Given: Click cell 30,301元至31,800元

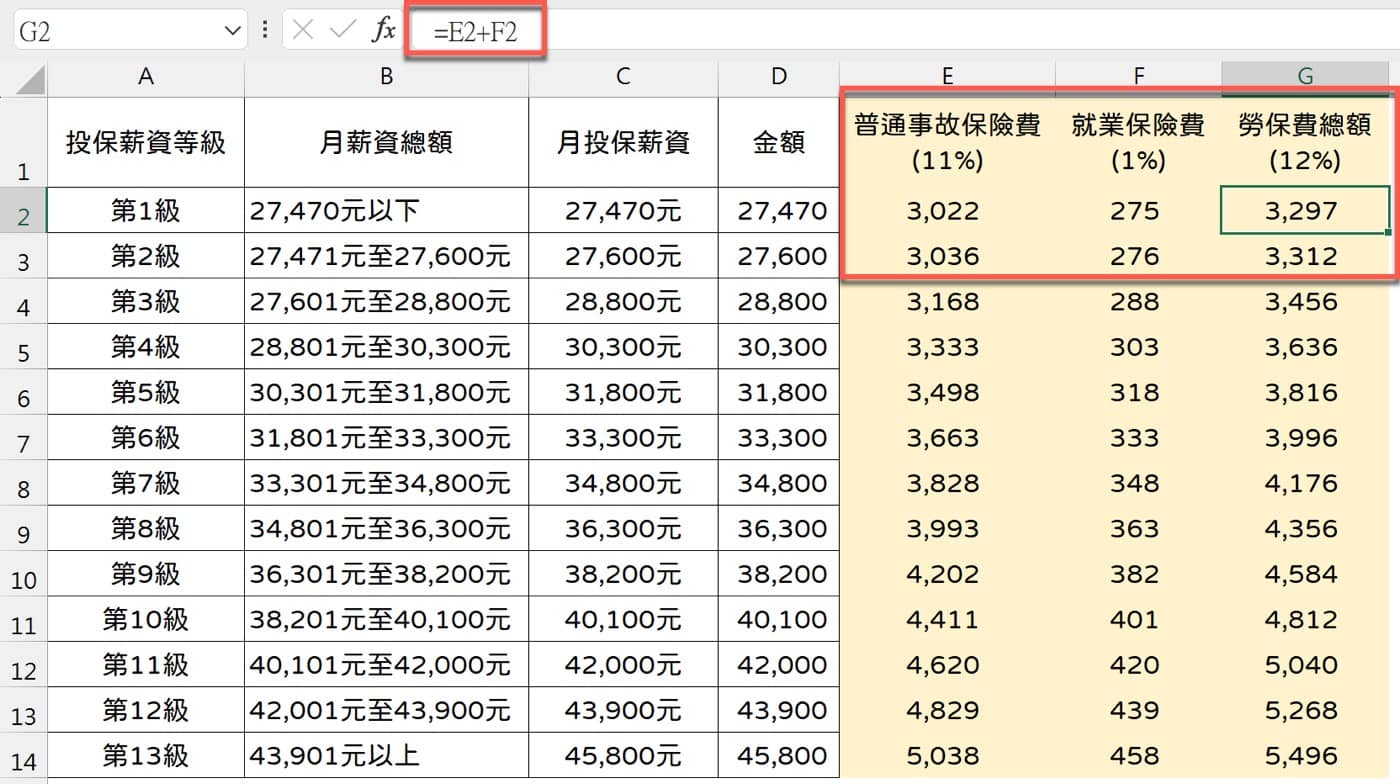Looking at the screenshot, I should [x=386, y=392].
